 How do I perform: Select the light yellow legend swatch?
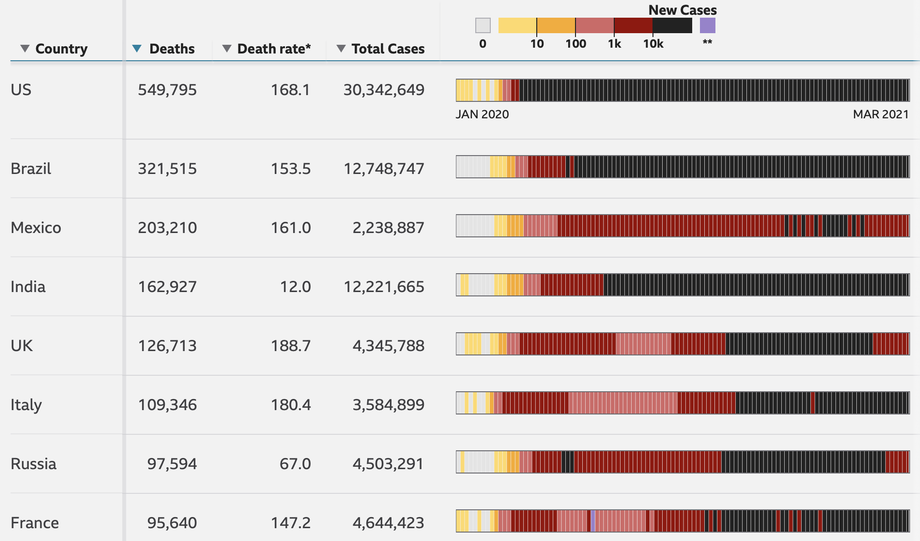[518, 25]
